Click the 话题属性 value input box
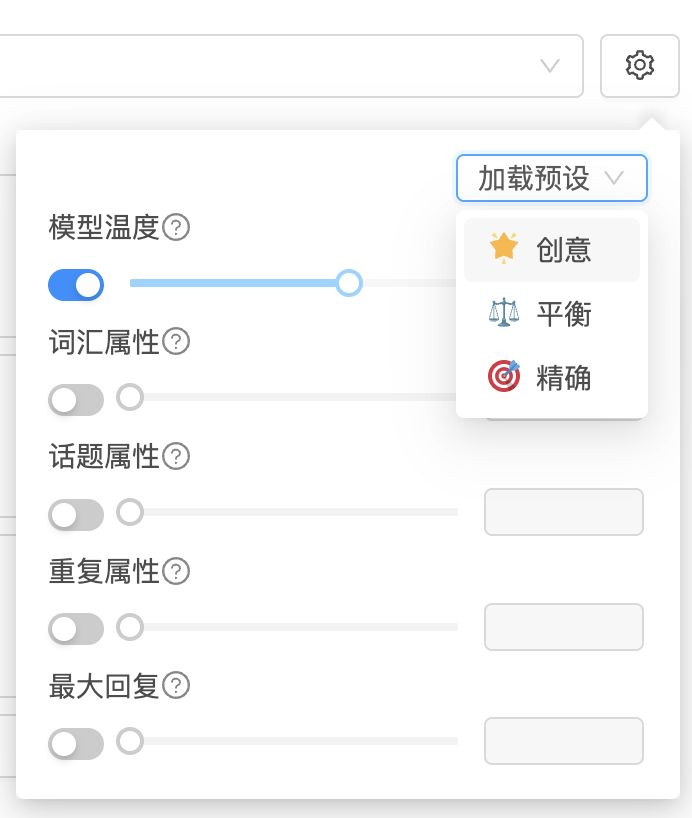Image resolution: width=692 pixels, height=818 pixels. coord(563,512)
